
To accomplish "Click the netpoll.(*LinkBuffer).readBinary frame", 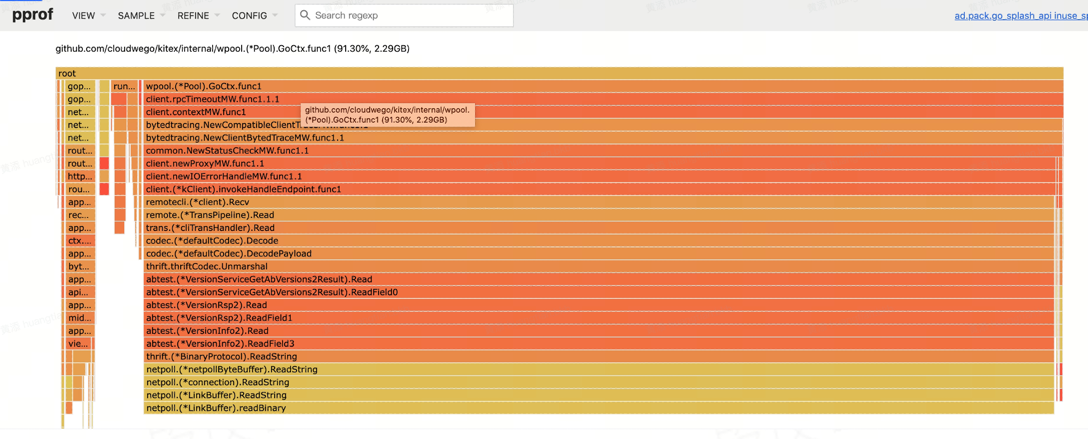I will [x=600, y=408].
